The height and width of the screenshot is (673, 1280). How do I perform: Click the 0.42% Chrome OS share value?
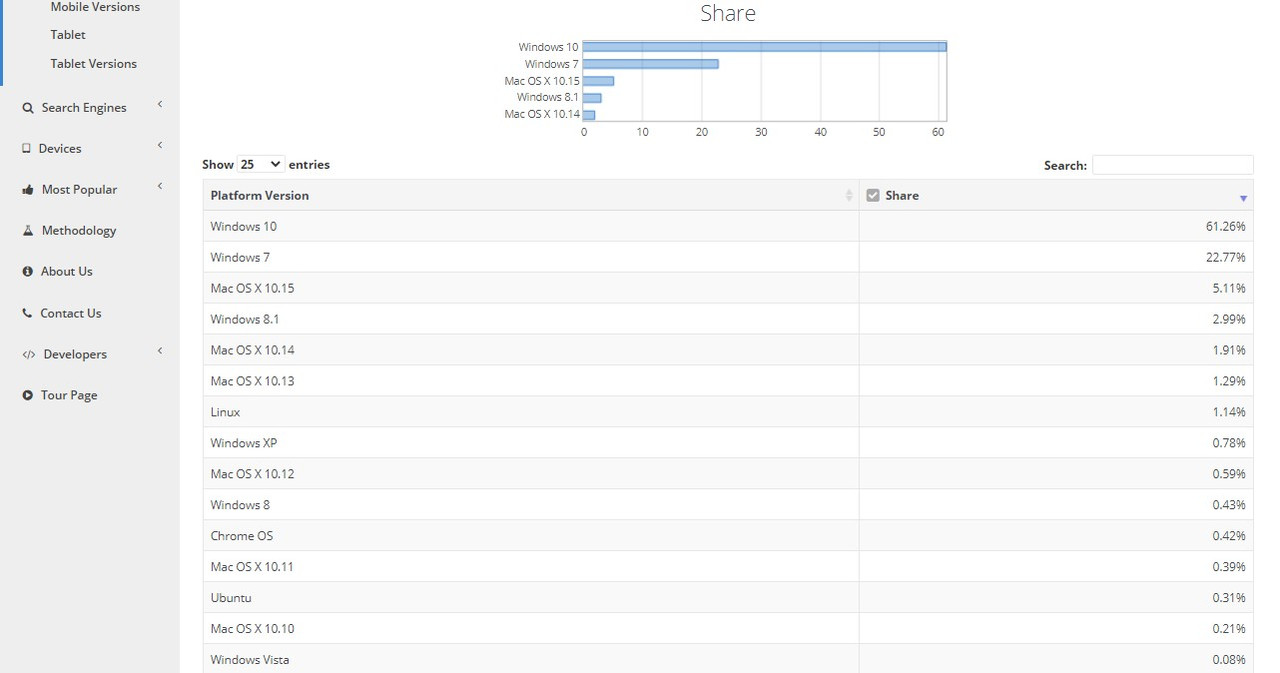1229,537
